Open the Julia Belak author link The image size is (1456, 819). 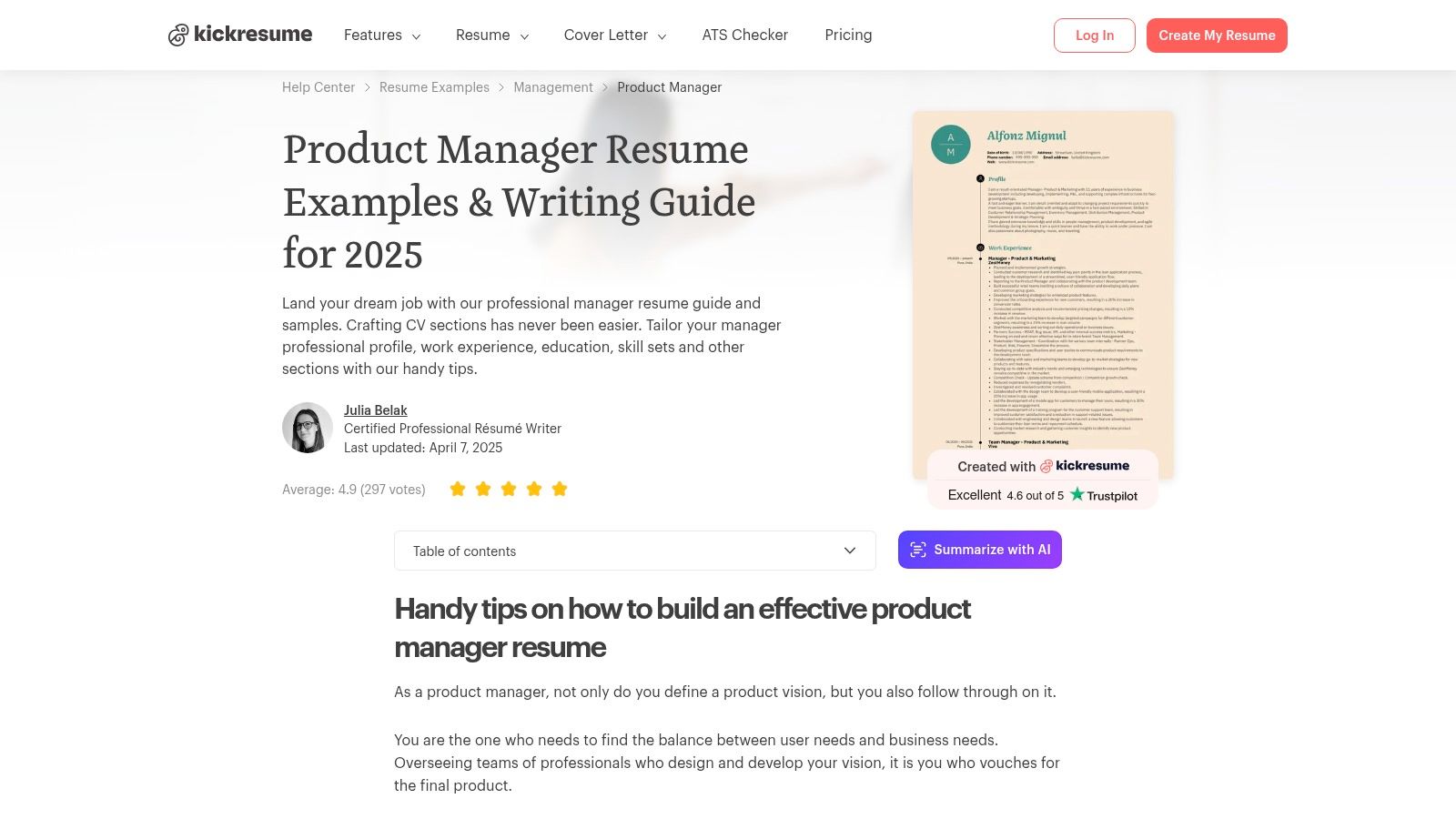375,409
